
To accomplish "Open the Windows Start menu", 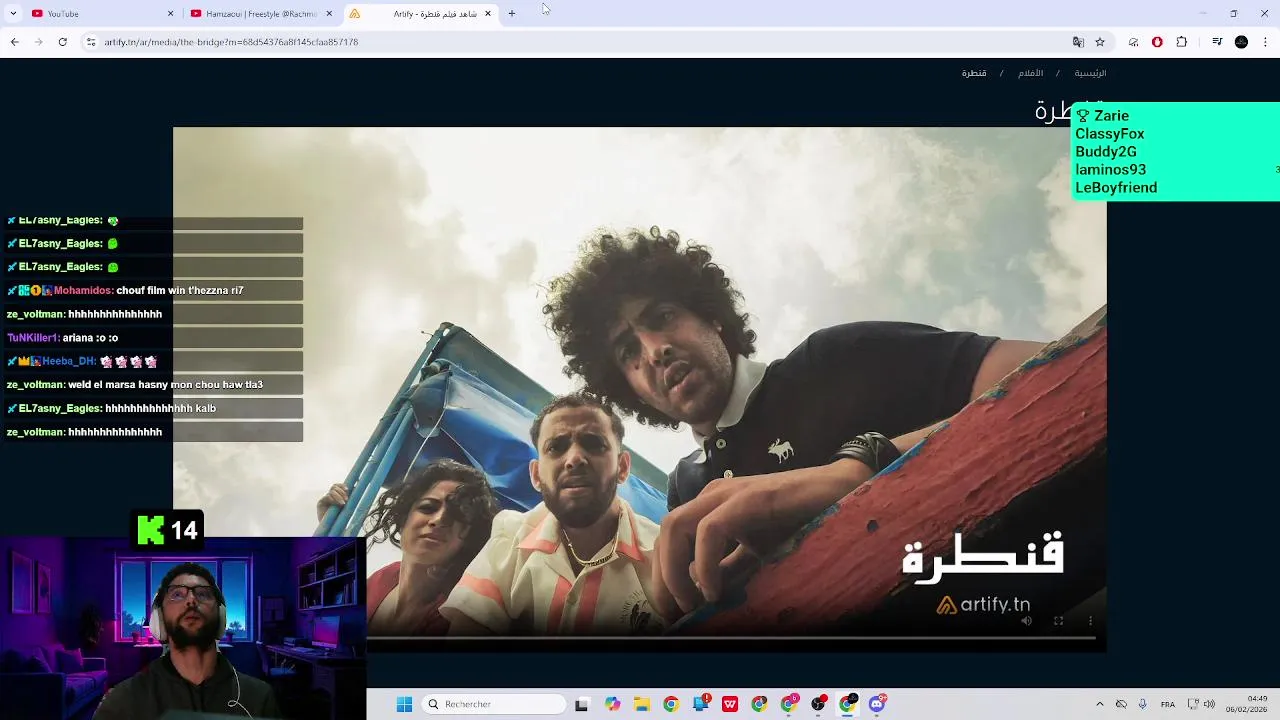I will point(404,704).
